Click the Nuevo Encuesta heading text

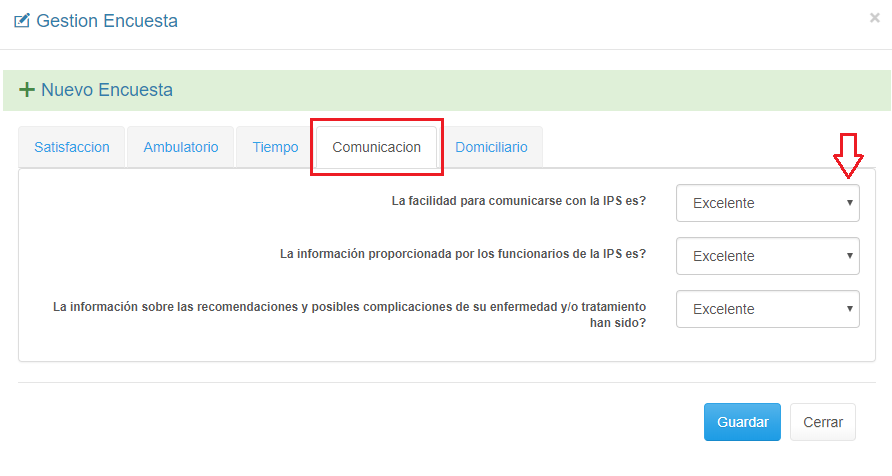(107, 90)
